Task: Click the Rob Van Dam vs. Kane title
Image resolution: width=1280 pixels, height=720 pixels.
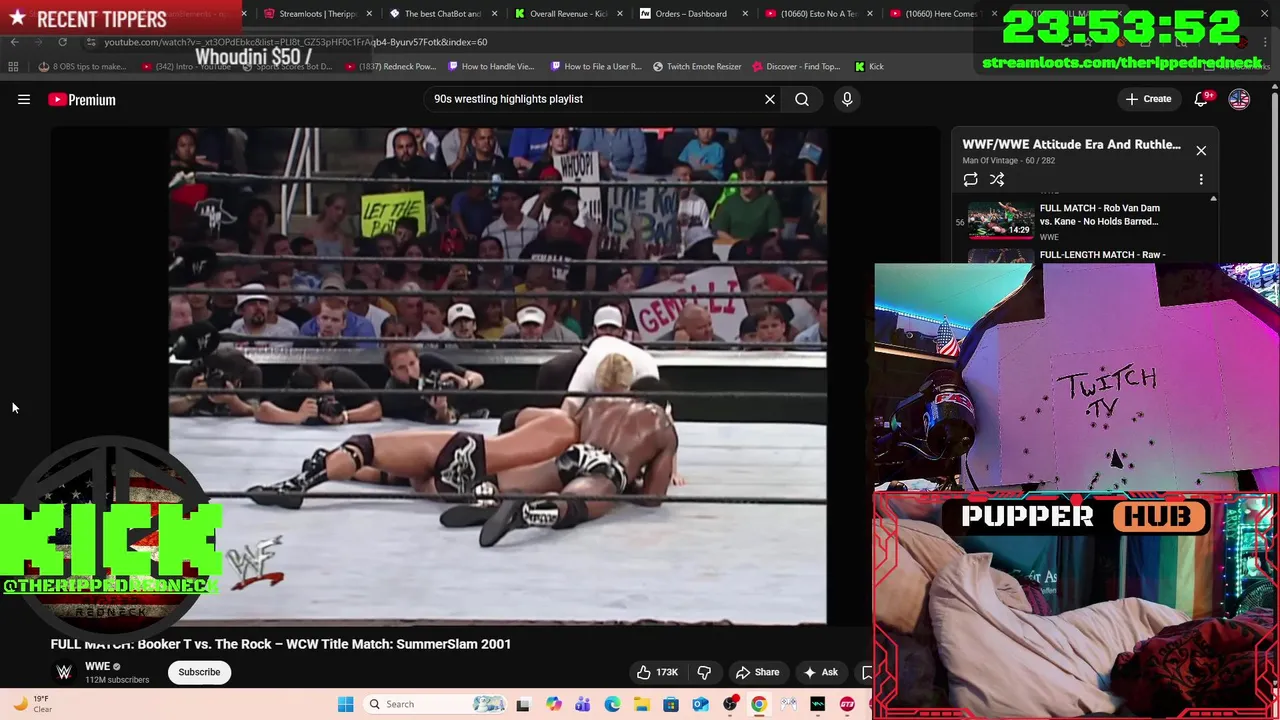Action: 1099,215
